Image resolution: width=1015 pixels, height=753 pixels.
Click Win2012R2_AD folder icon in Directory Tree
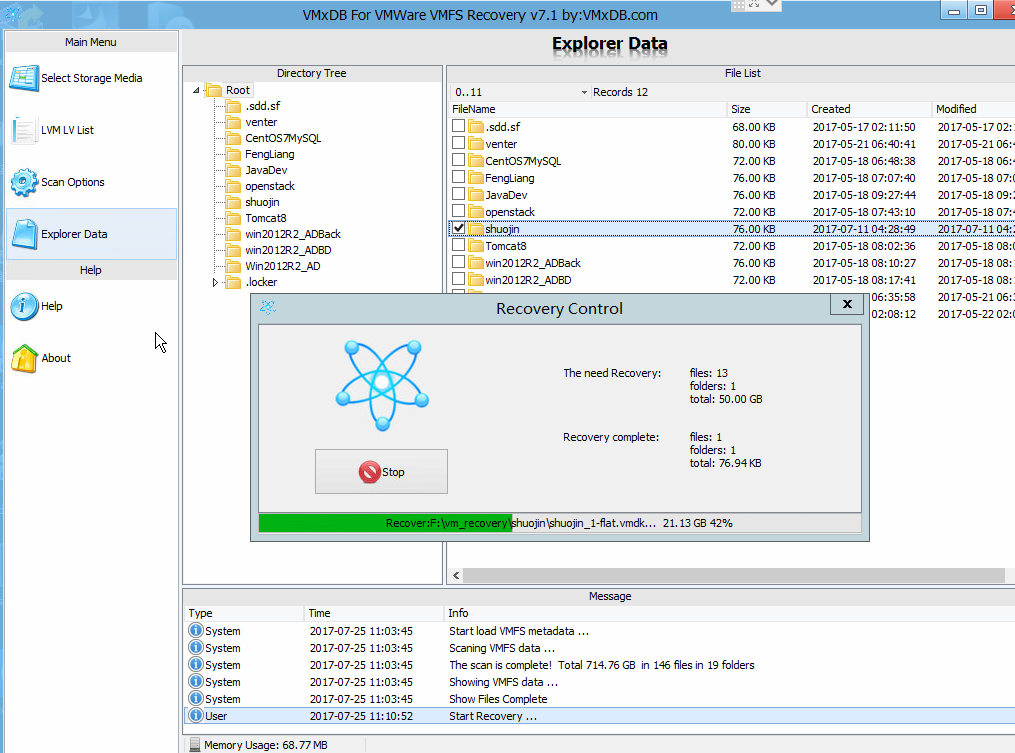[233, 266]
